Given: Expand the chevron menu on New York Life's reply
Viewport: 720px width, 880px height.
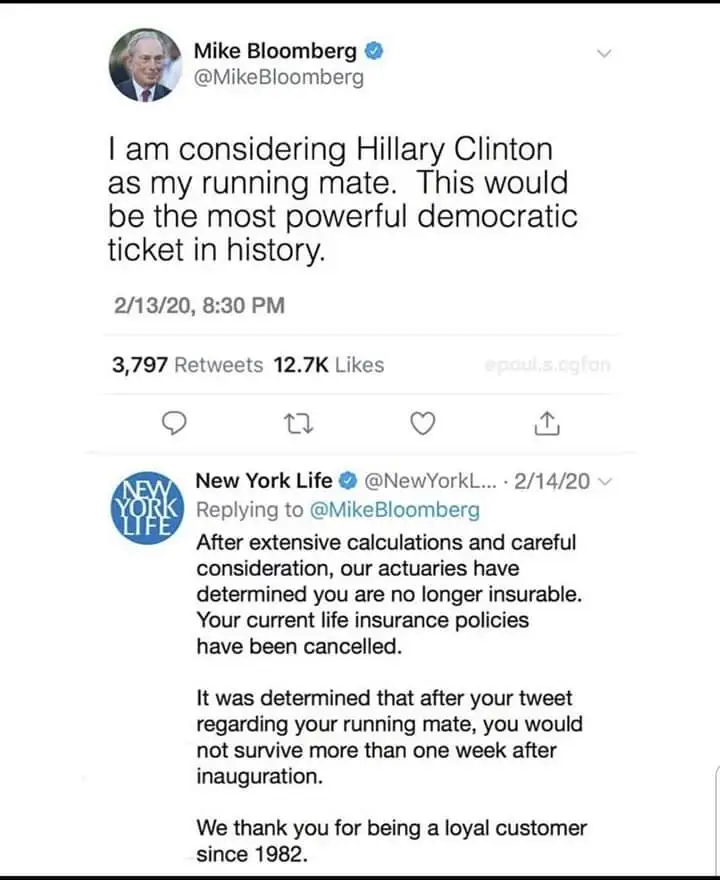Looking at the screenshot, I should [x=603, y=481].
